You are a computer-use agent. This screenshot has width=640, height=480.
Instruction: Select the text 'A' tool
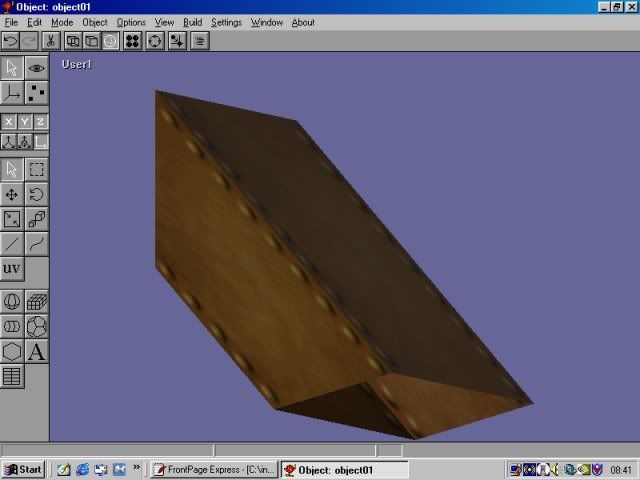point(37,351)
